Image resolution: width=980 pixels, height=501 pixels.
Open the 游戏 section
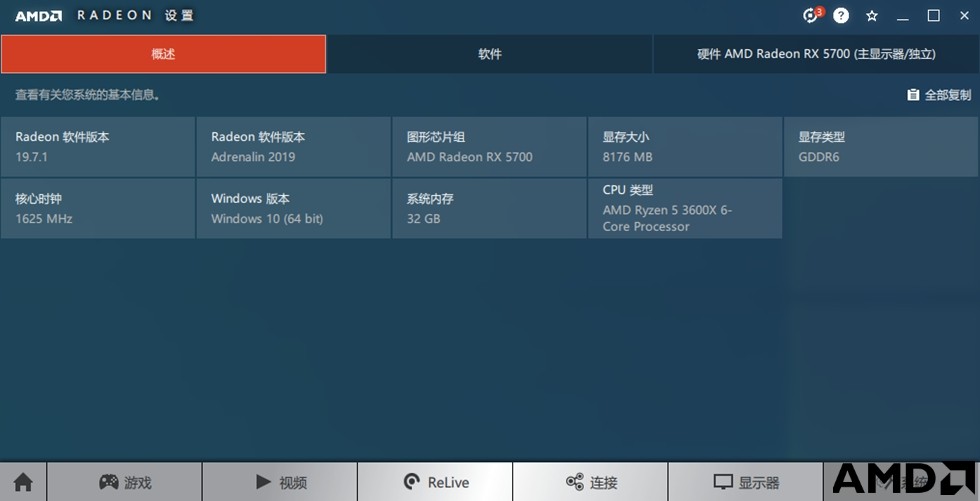tap(124, 482)
